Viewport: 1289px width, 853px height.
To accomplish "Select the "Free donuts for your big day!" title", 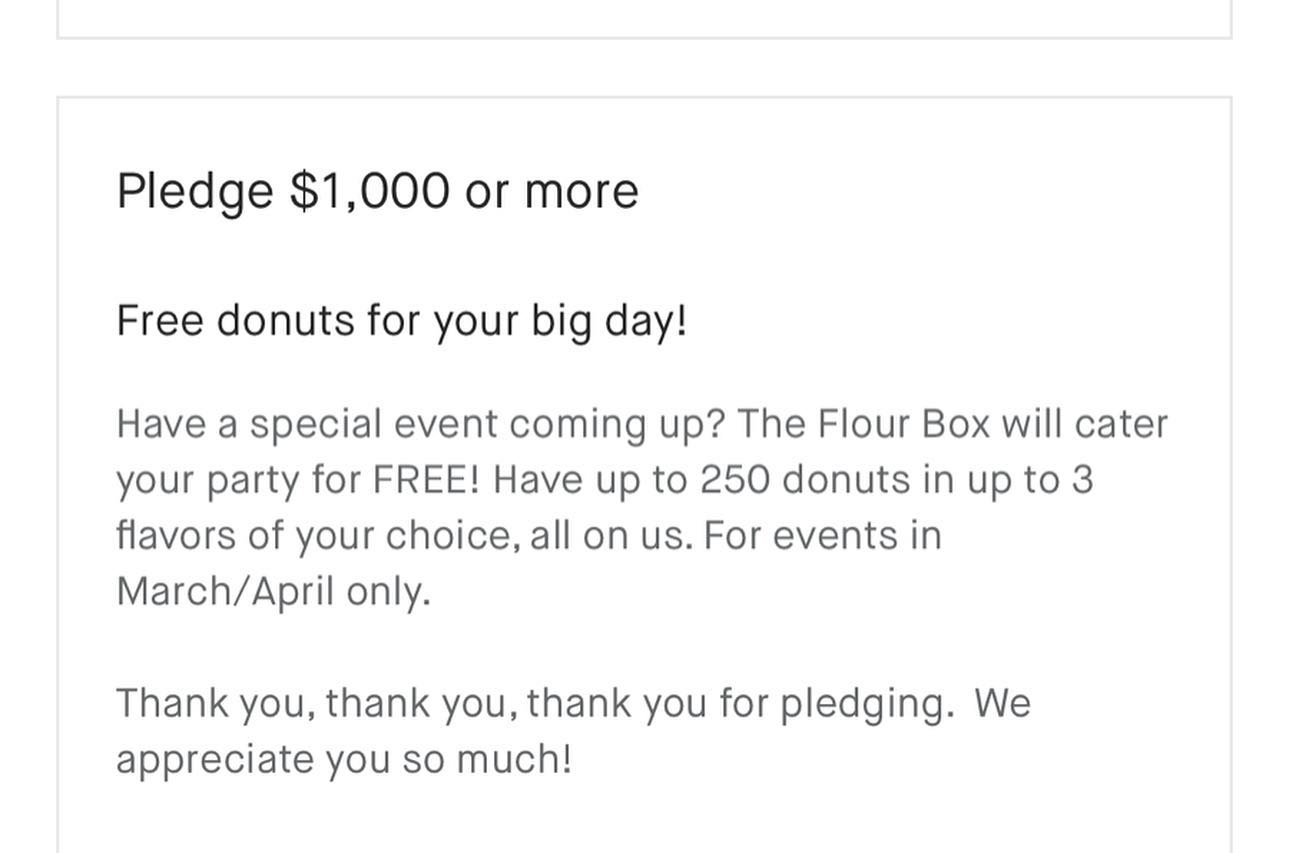I will coord(401,321).
